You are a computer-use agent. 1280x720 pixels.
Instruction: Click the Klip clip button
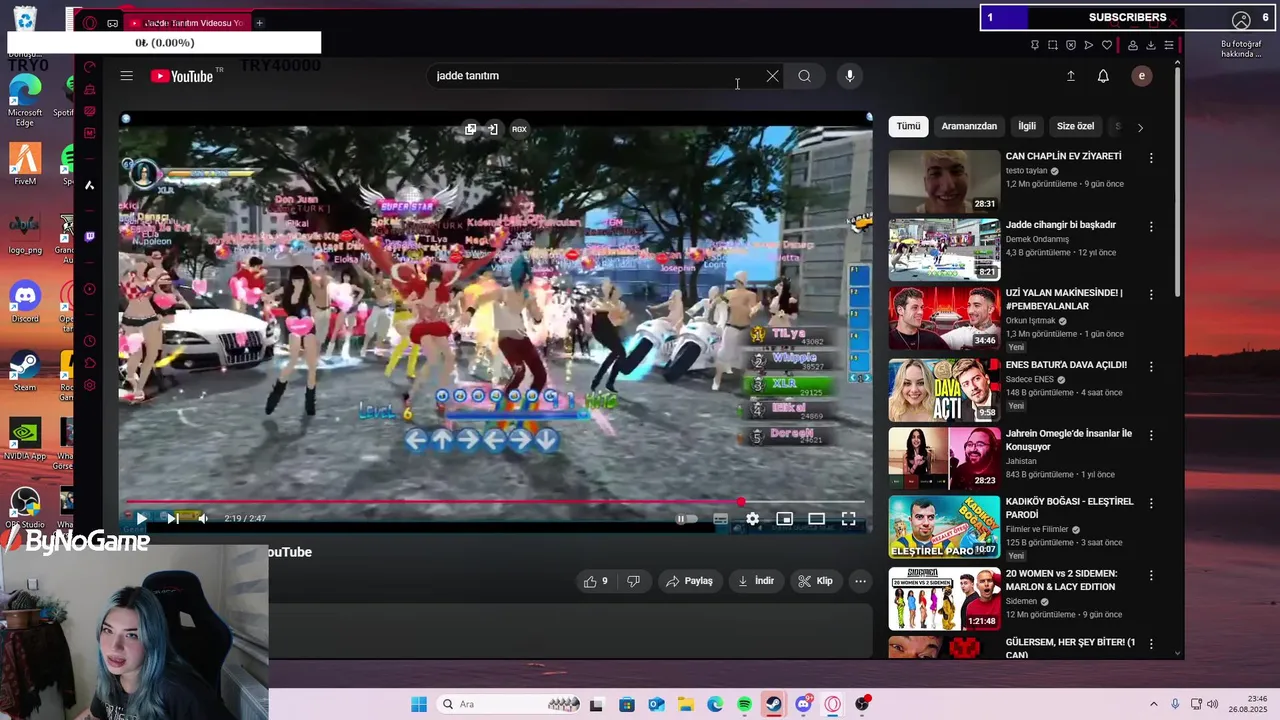[x=816, y=581]
